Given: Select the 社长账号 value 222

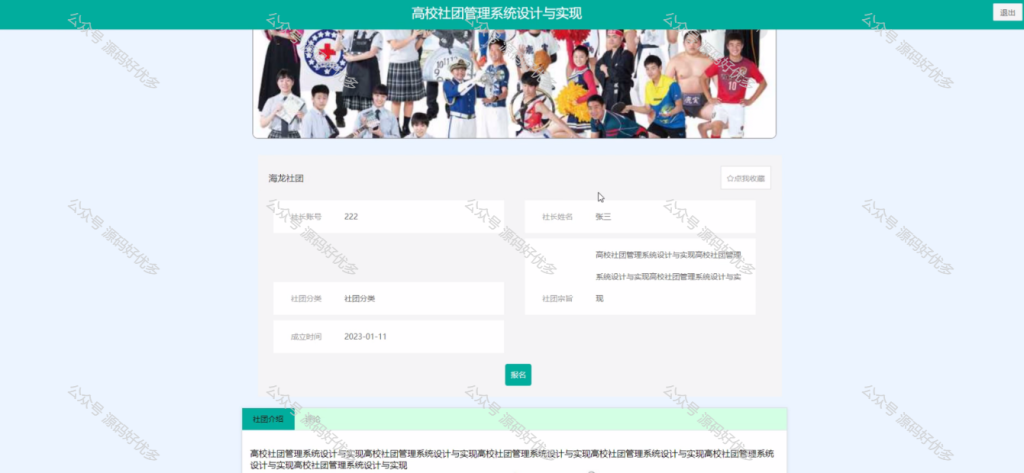Looking at the screenshot, I should click(x=351, y=217).
